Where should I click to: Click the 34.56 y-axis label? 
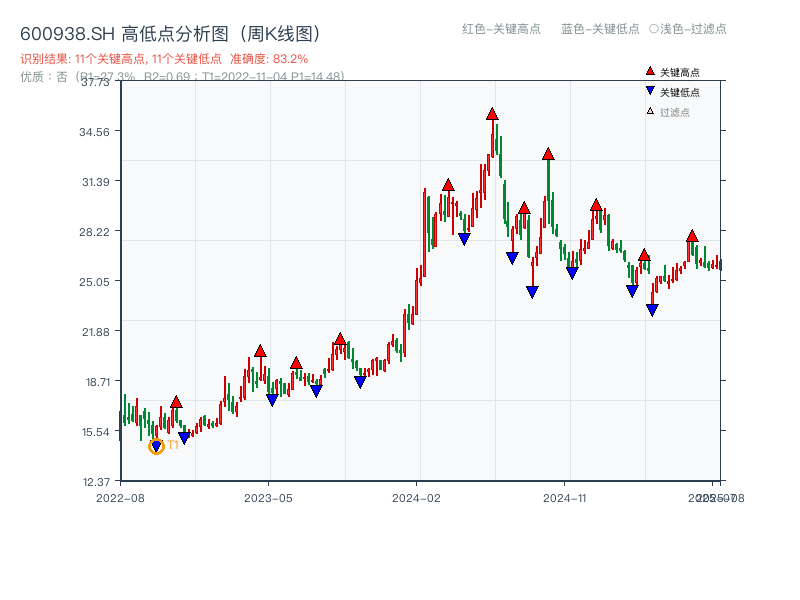[94, 132]
